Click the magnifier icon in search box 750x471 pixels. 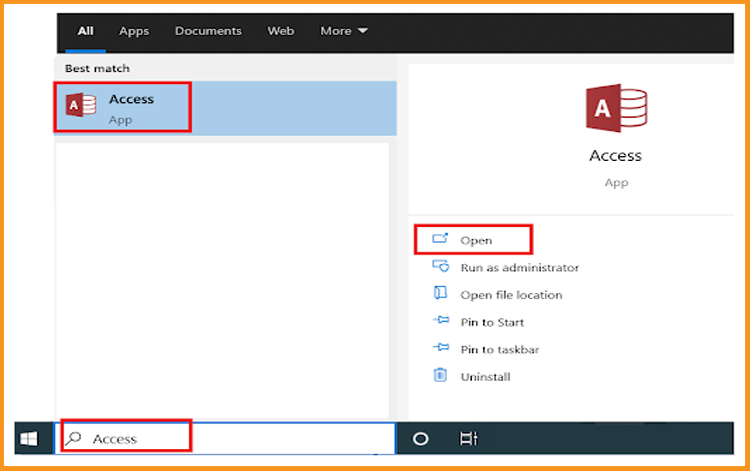[x=74, y=438]
